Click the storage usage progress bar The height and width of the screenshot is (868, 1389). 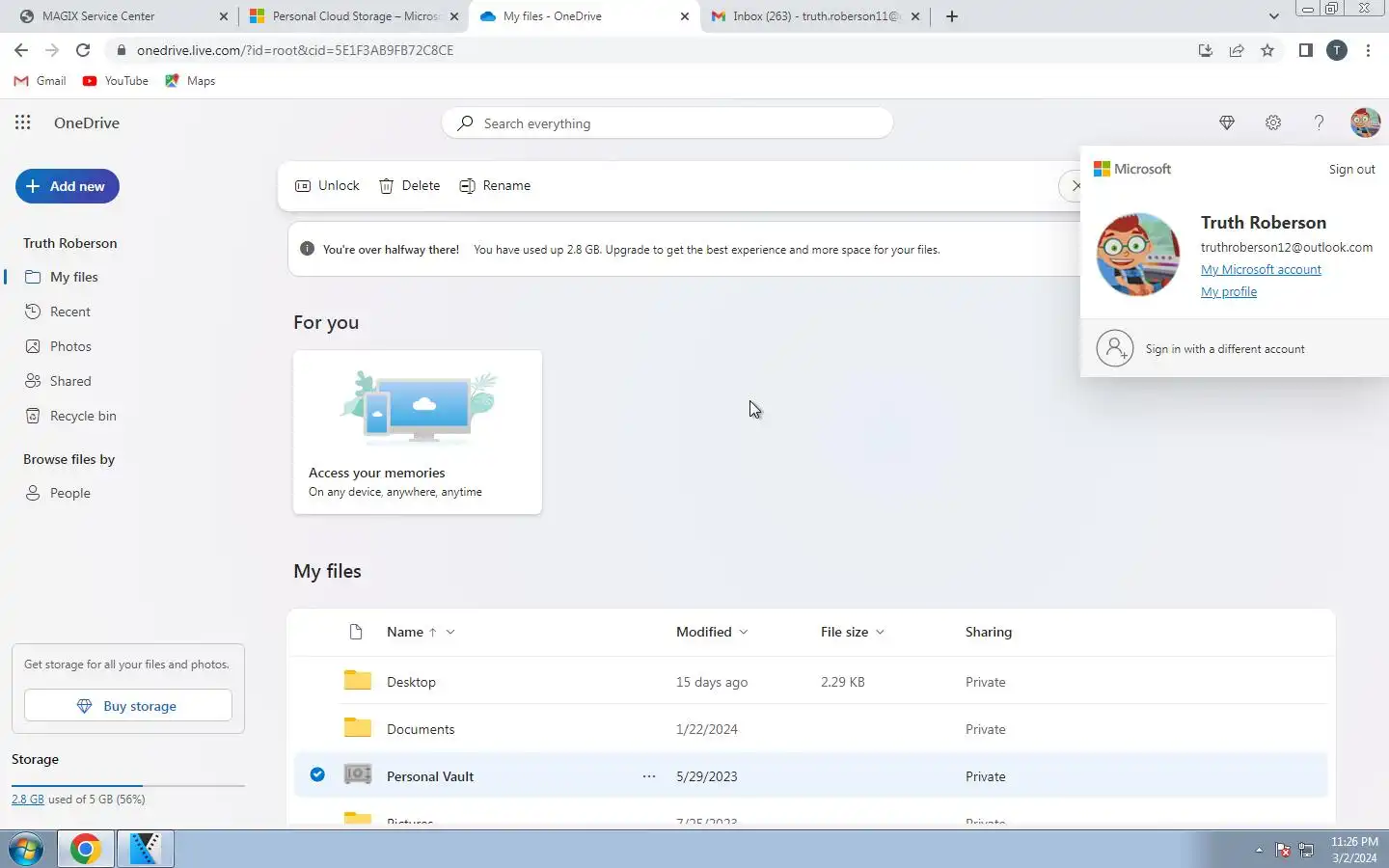click(x=128, y=786)
